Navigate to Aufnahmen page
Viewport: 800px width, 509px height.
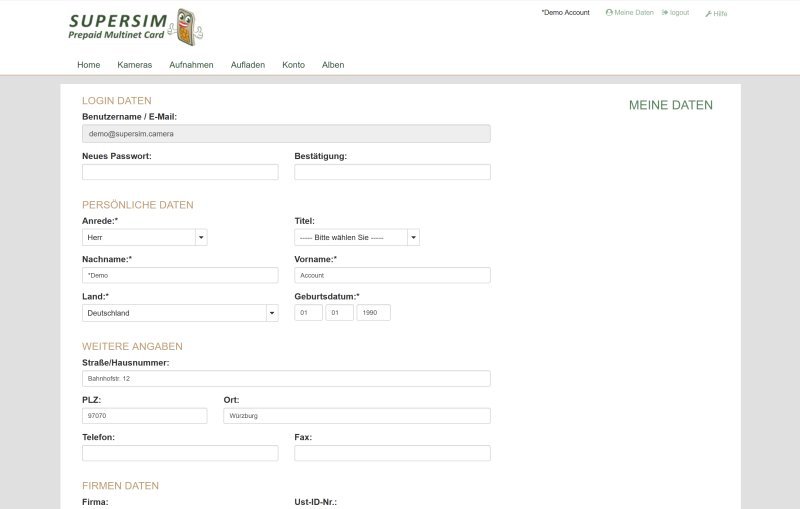click(191, 65)
